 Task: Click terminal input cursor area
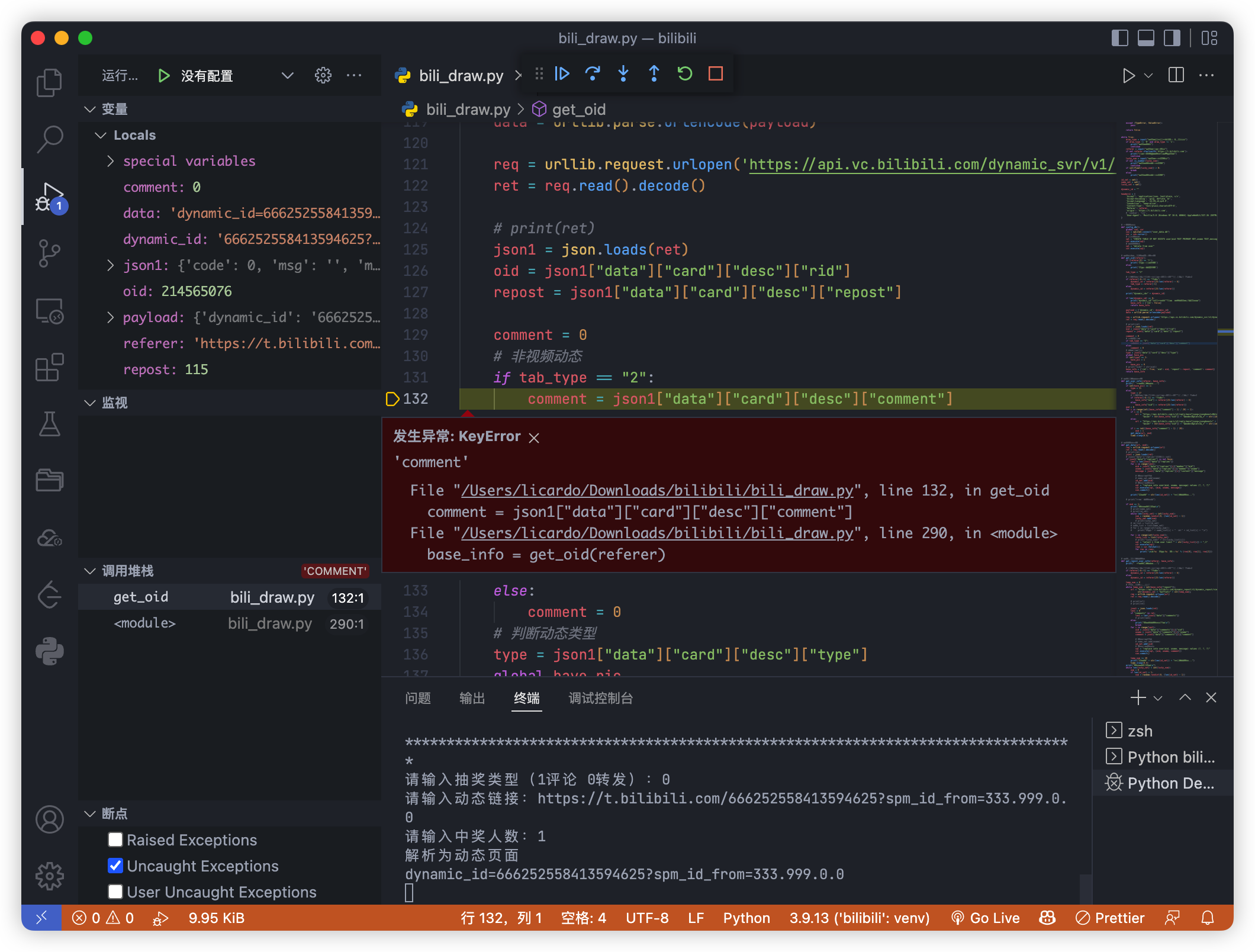[x=409, y=893]
